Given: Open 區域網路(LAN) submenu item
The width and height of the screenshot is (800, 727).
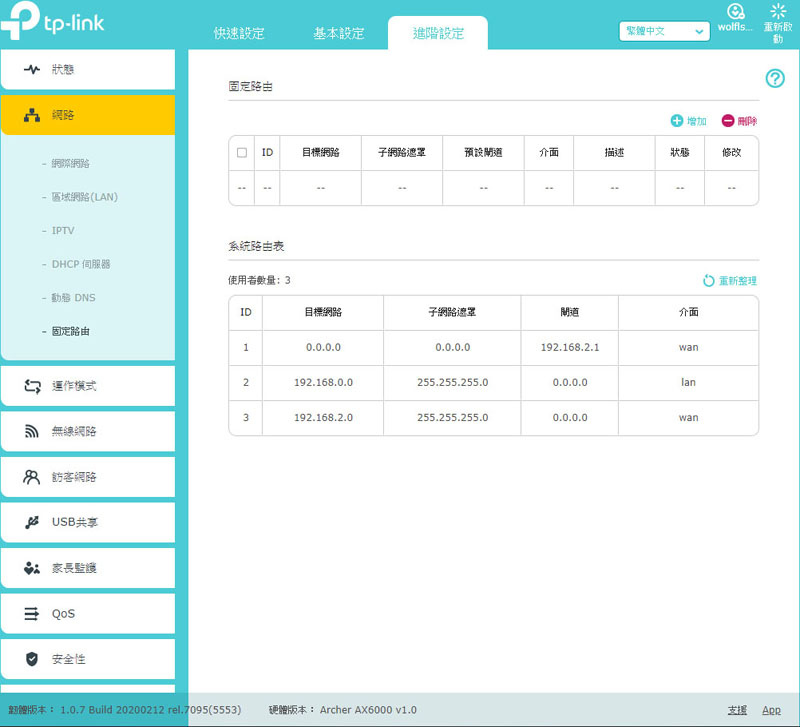Looking at the screenshot, I should pos(85,197).
